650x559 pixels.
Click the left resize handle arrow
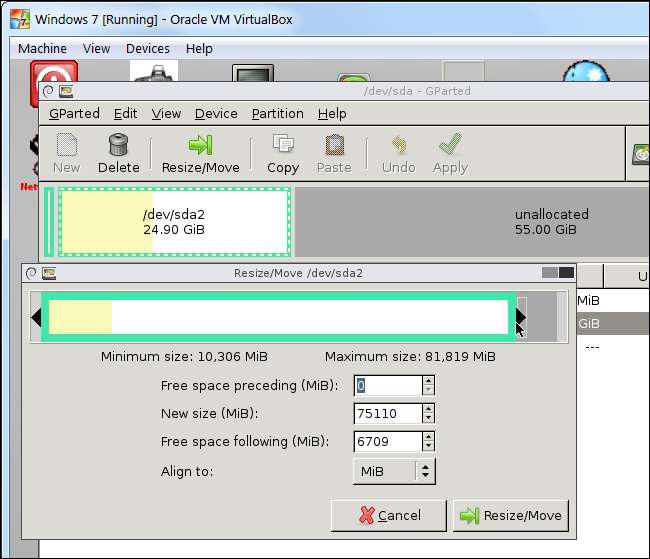click(x=36, y=318)
